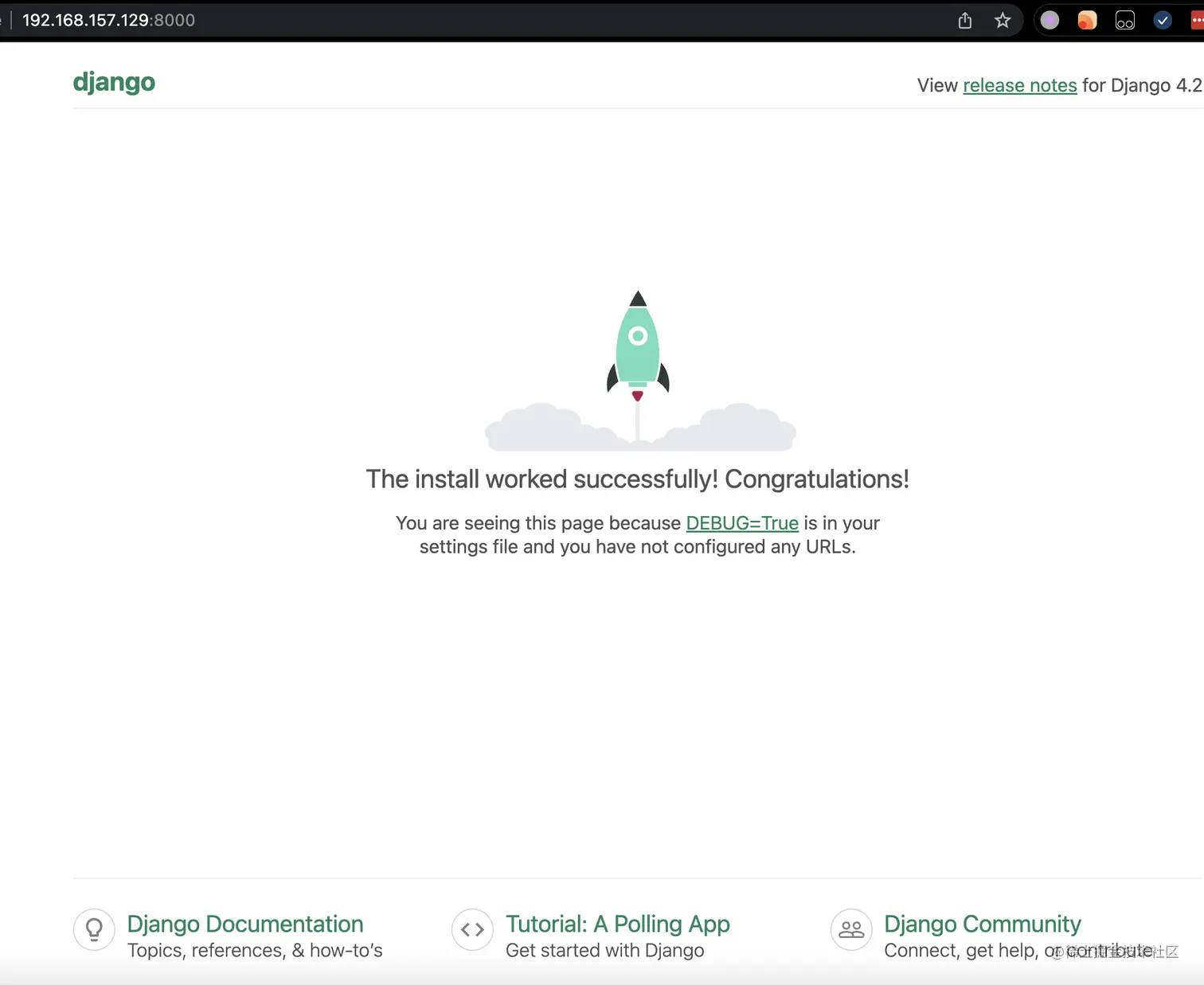Open the DEBUG=True link
The width and height of the screenshot is (1204, 985).
[742, 523]
